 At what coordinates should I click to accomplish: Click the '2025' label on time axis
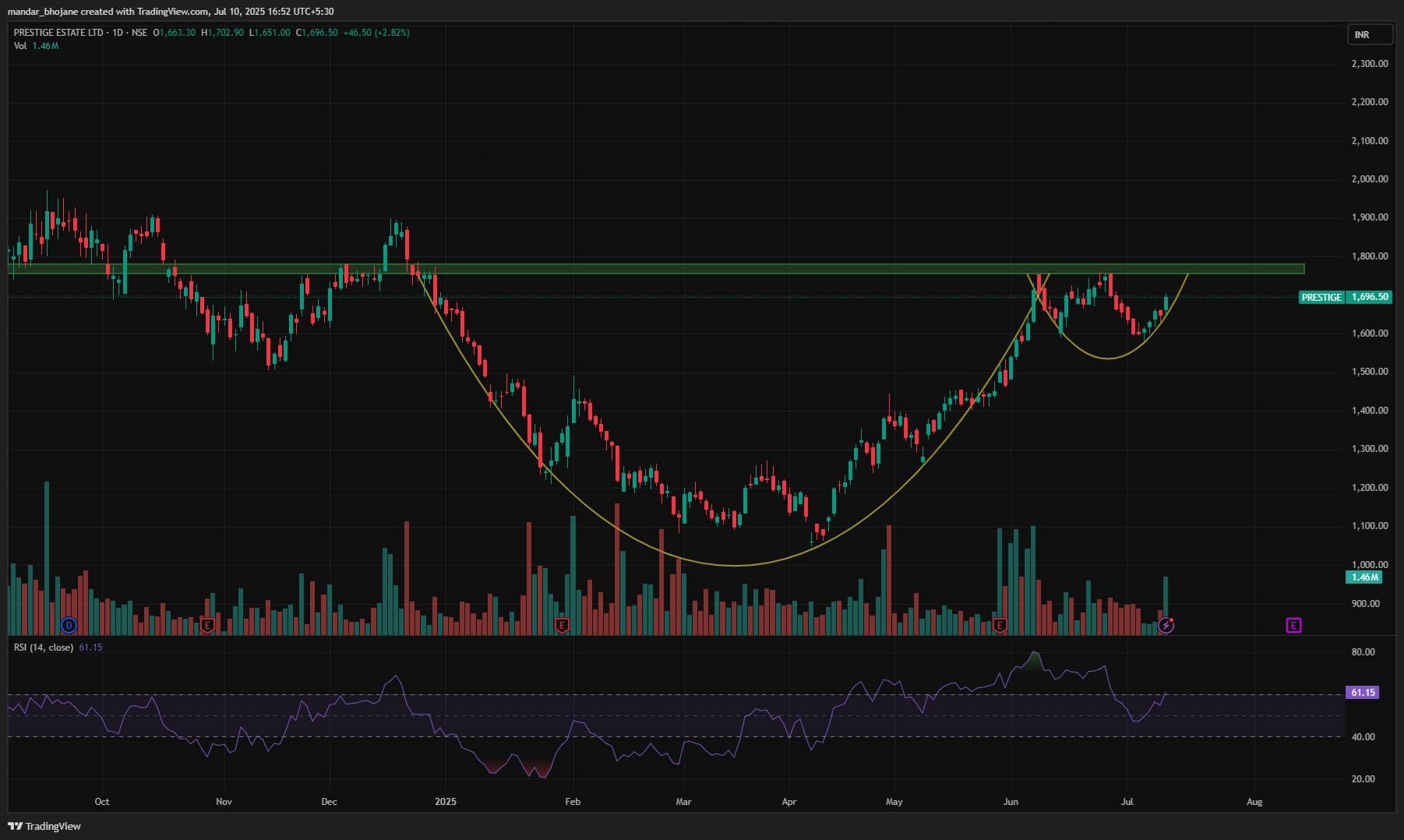[446, 802]
